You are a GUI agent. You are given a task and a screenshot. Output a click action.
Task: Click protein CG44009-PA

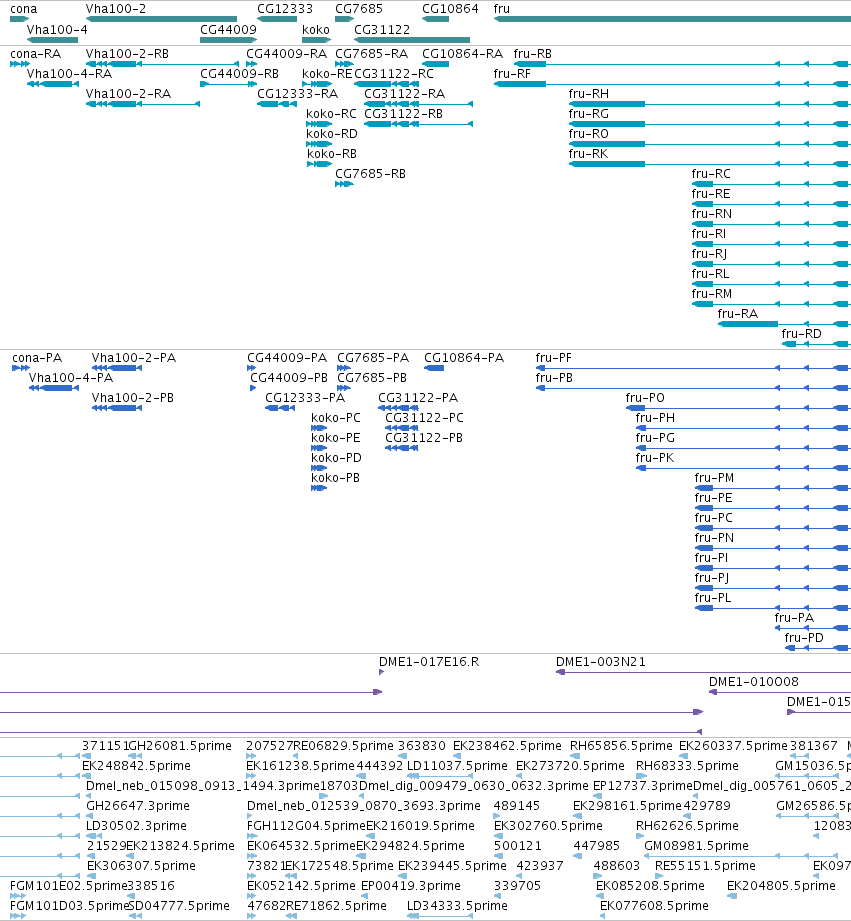click(287, 358)
